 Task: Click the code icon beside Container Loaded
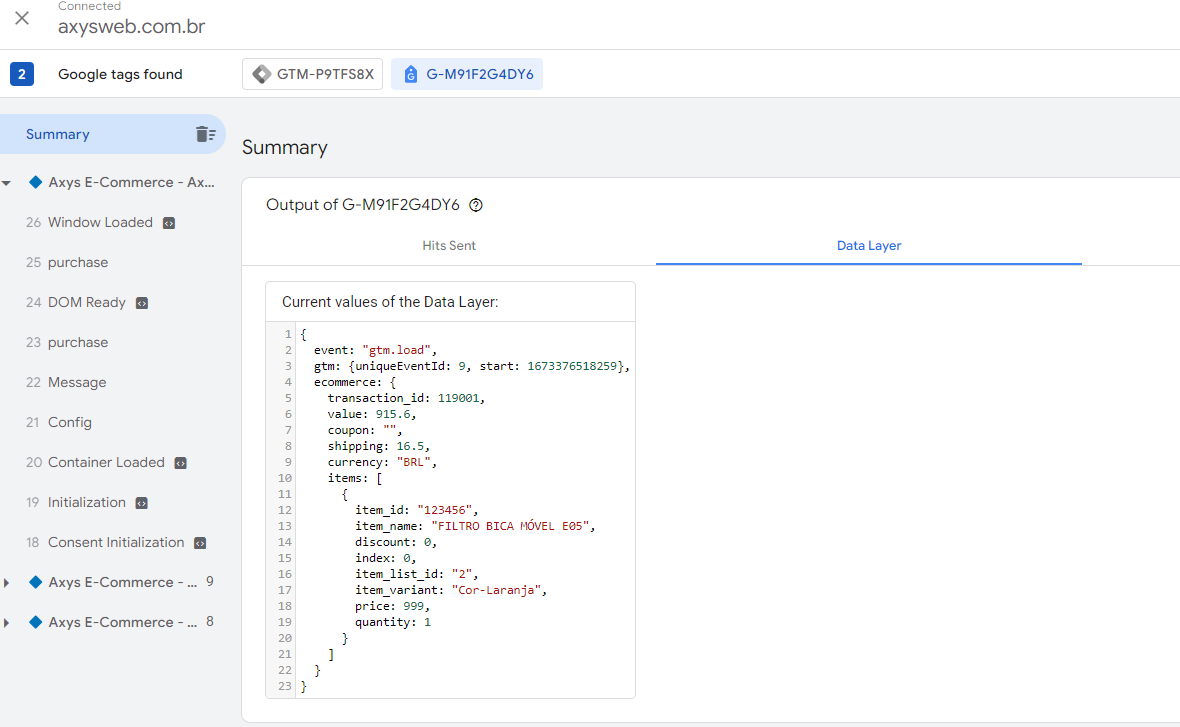(181, 463)
